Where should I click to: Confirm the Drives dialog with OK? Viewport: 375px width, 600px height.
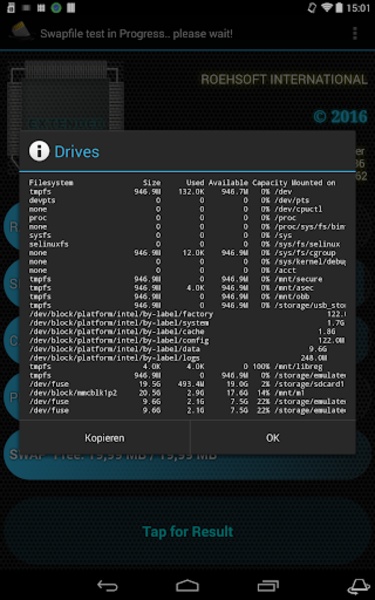(x=273, y=438)
